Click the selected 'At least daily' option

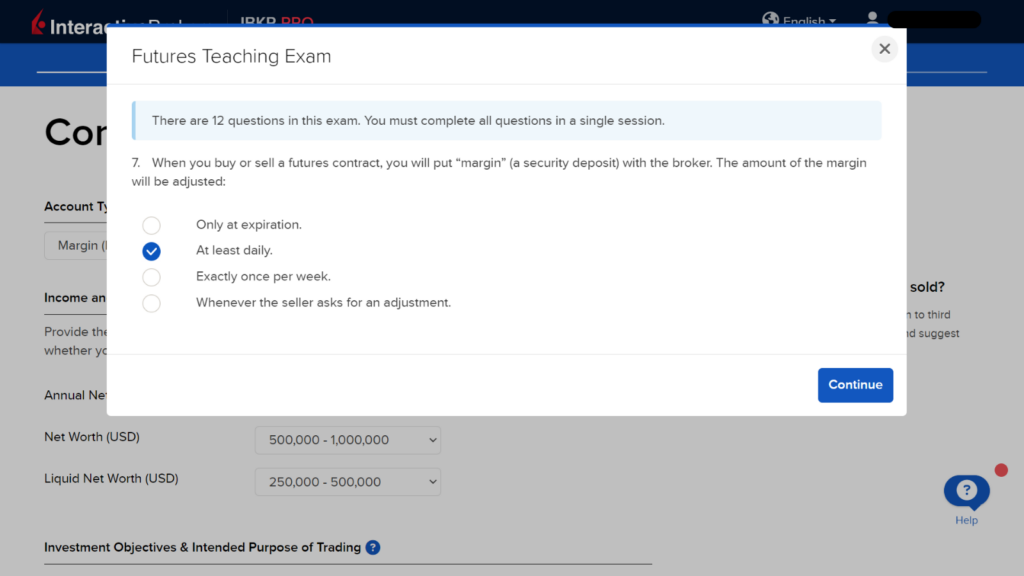[x=151, y=251]
